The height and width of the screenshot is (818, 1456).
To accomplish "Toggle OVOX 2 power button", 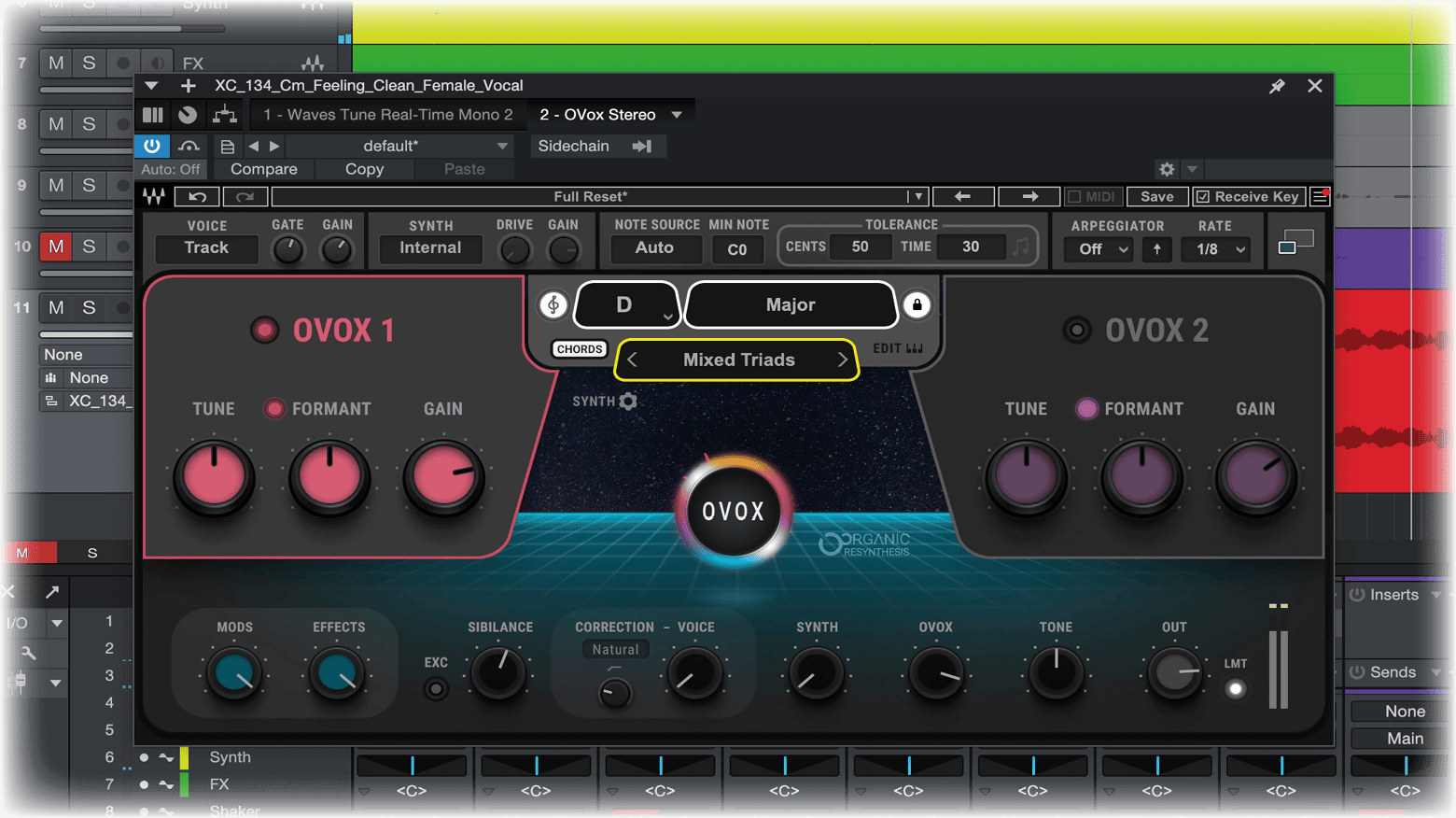I will click(1077, 330).
